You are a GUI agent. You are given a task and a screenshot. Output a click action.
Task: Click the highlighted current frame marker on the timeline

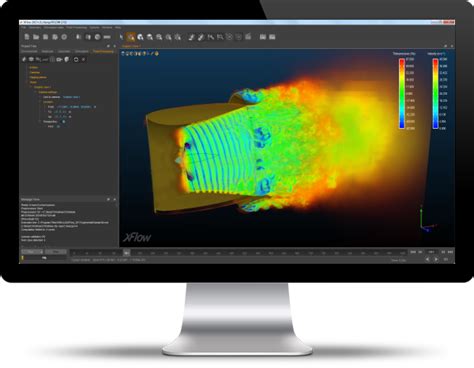pyautogui.click(x=127, y=253)
